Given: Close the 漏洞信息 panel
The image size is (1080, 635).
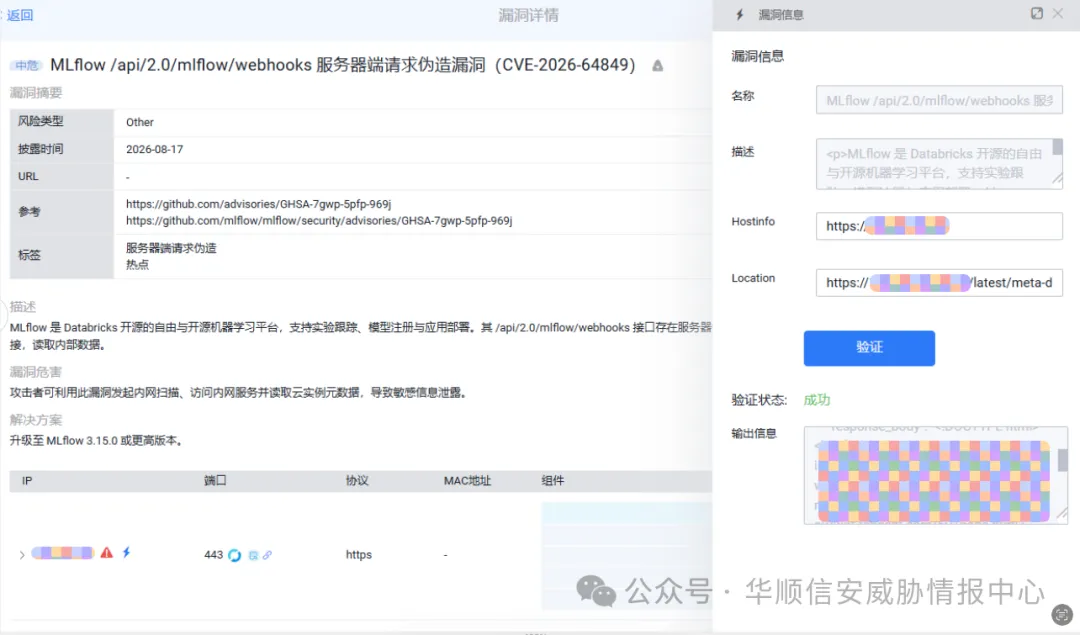Looking at the screenshot, I should click(x=1058, y=14).
